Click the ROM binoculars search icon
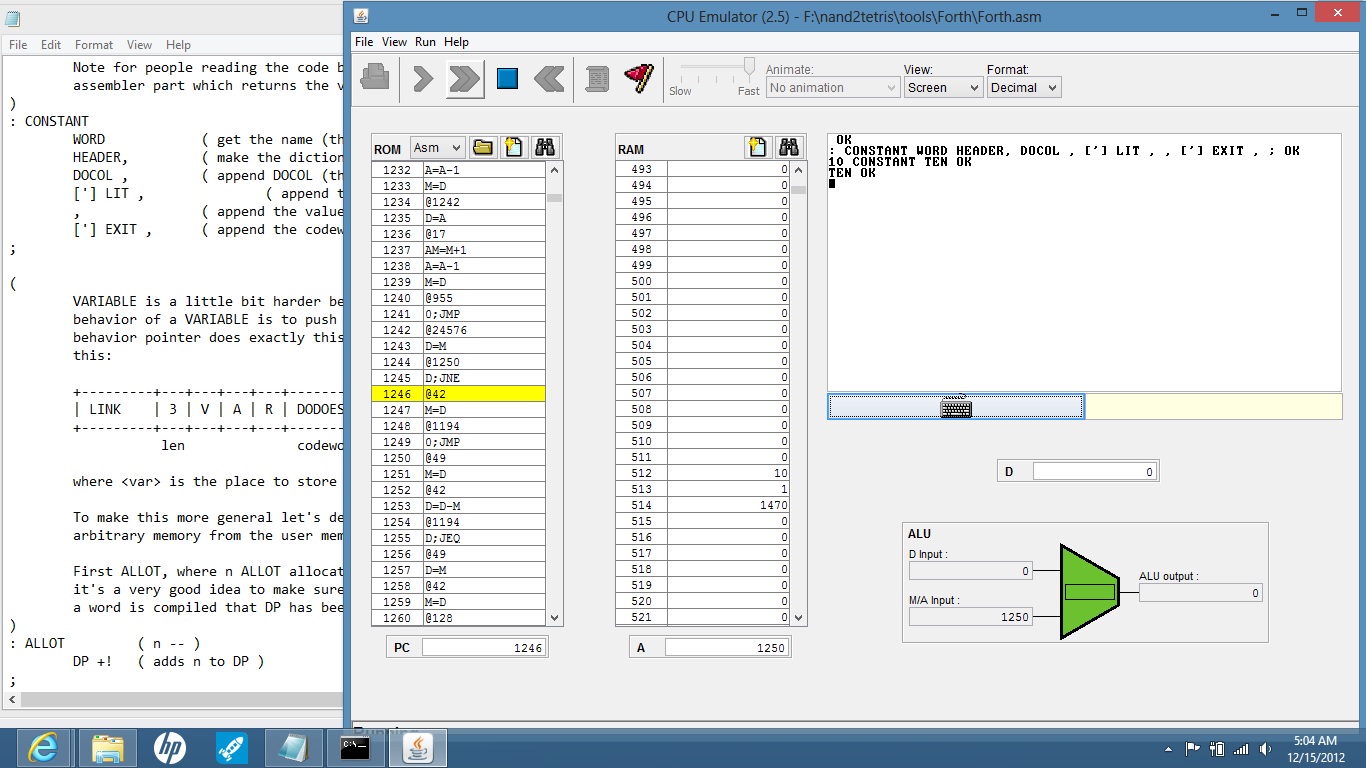The width and height of the screenshot is (1366, 768). tap(544, 148)
